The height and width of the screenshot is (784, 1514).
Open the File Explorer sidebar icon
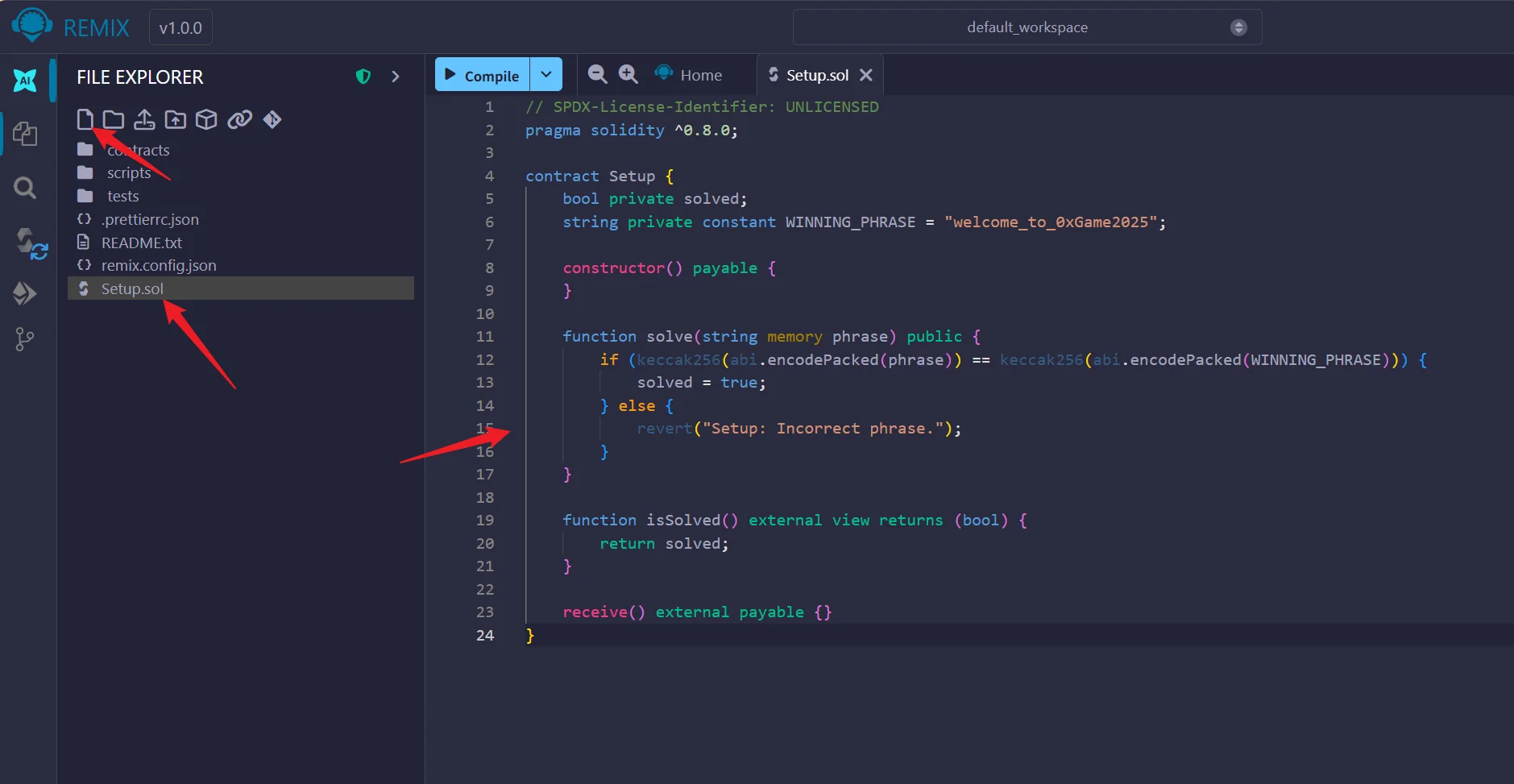(25, 134)
